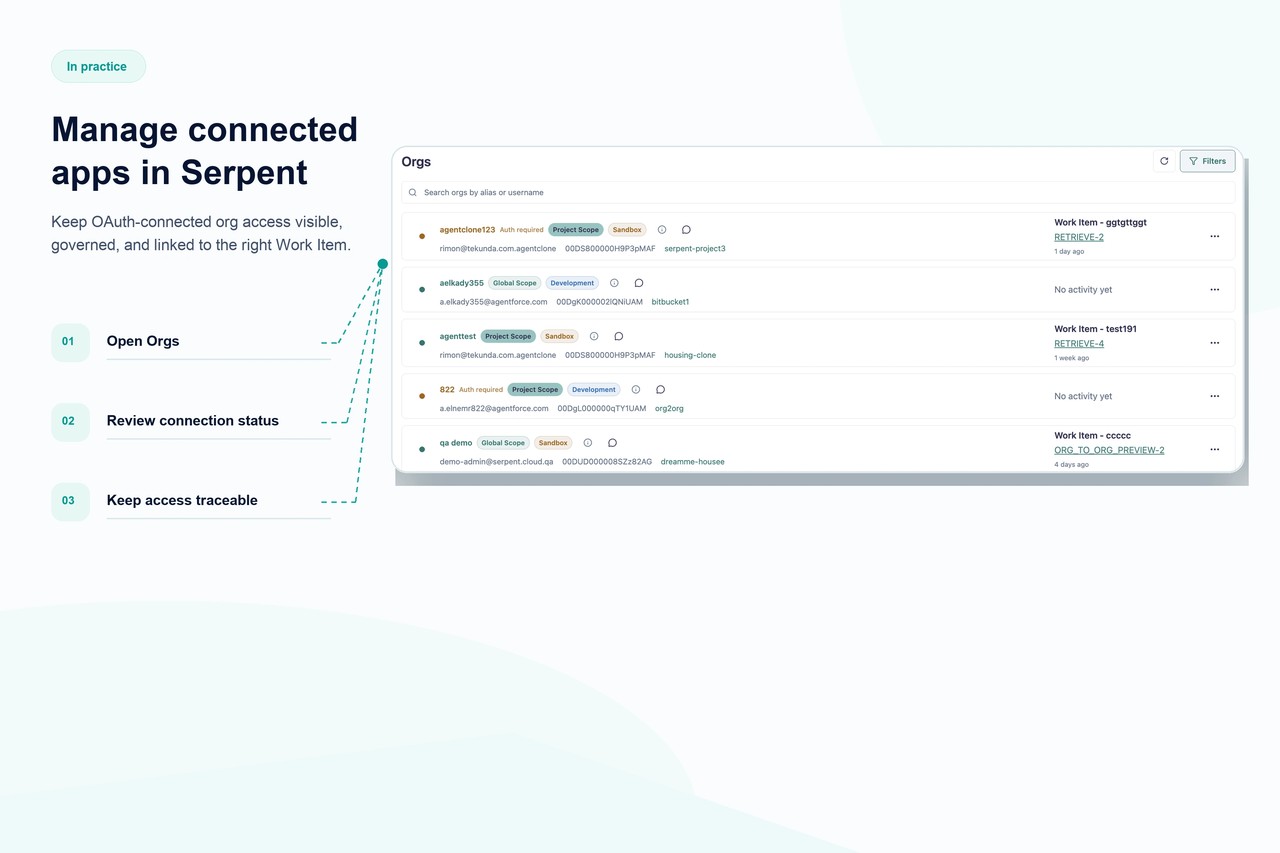Select the aelkady355 org alias
The width and height of the screenshot is (1280, 853).
click(x=462, y=283)
